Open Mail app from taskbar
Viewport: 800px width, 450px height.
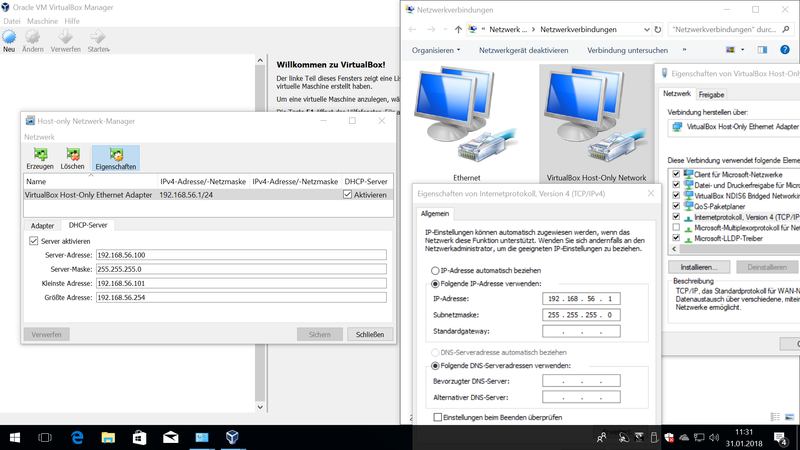click(170, 438)
